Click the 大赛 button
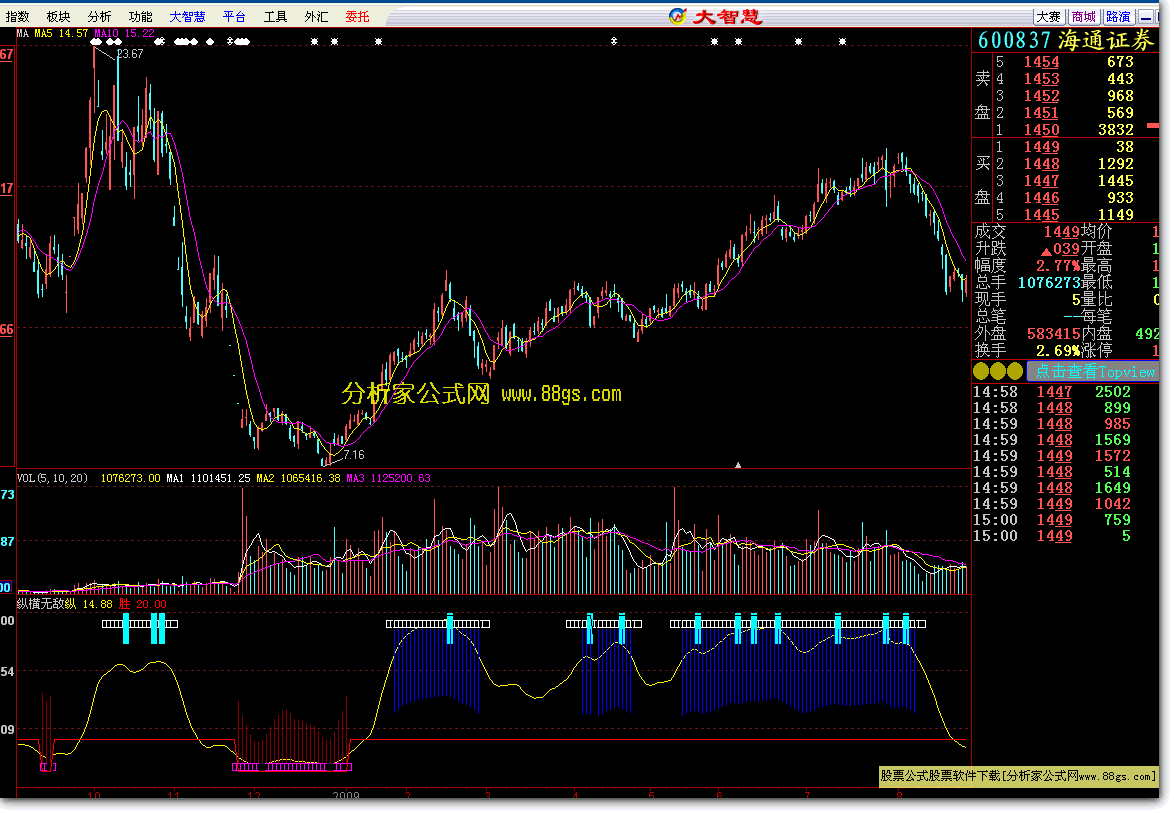 tap(1049, 16)
